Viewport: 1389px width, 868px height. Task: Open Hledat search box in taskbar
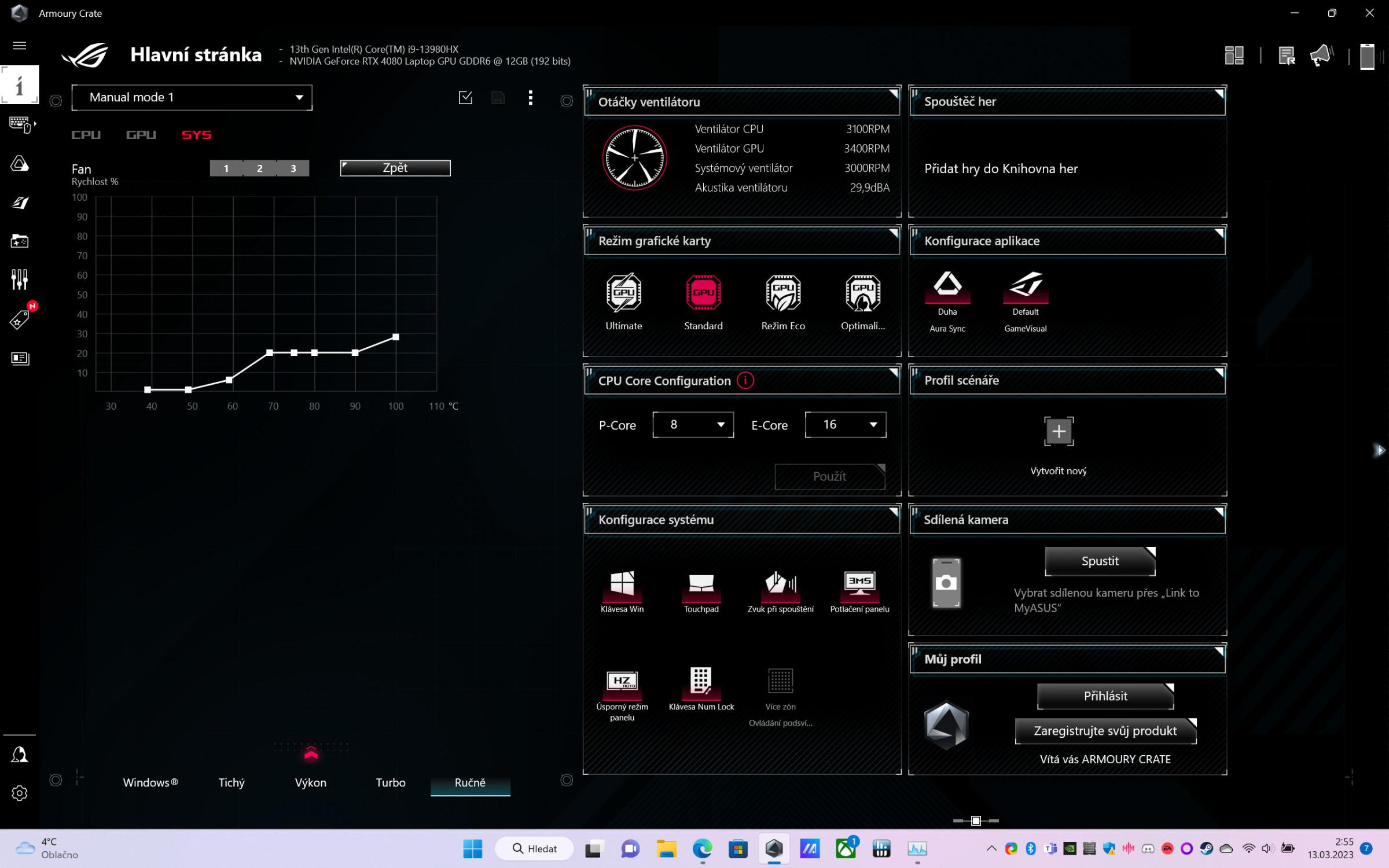[534, 848]
